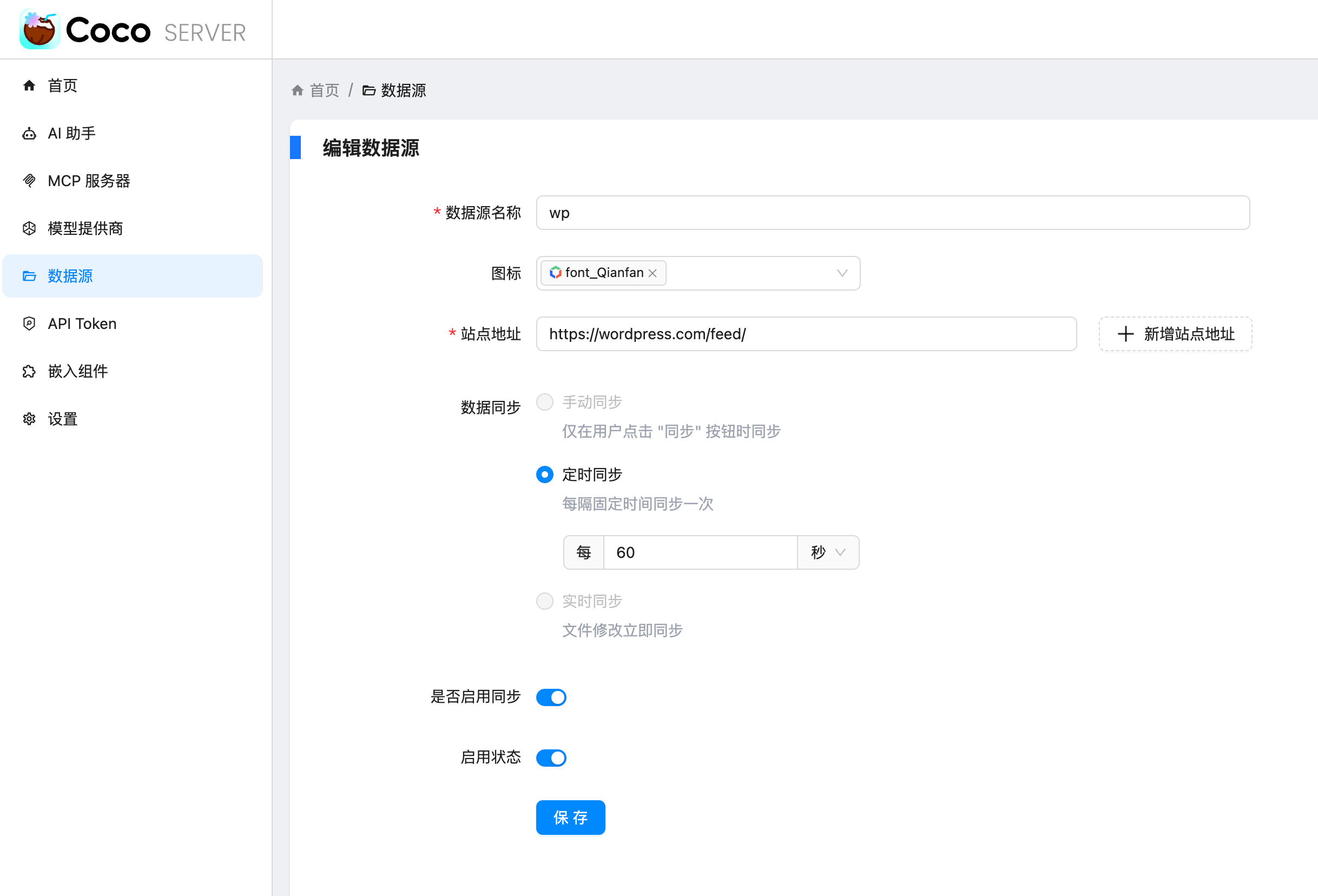Viewport: 1318px width, 896px height.
Task: Select the 手动同步 radio option
Action: coord(544,402)
